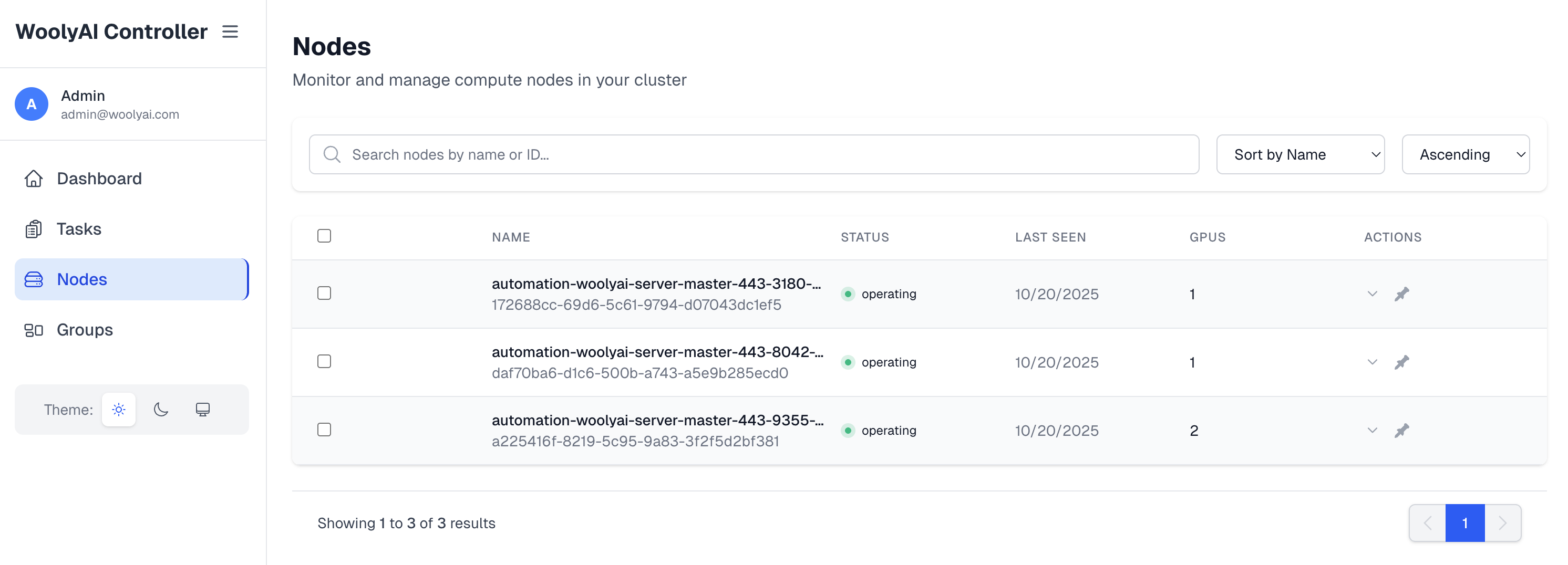Viewport: 1568px width, 565px height.
Task: Click page 1 pagination button
Action: [x=1464, y=522]
